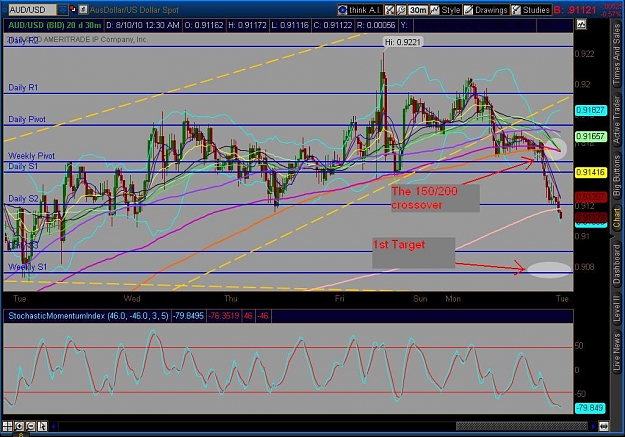Click the Daily R1 pivot line label
The width and height of the screenshot is (625, 437).
click(x=23, y=87)
